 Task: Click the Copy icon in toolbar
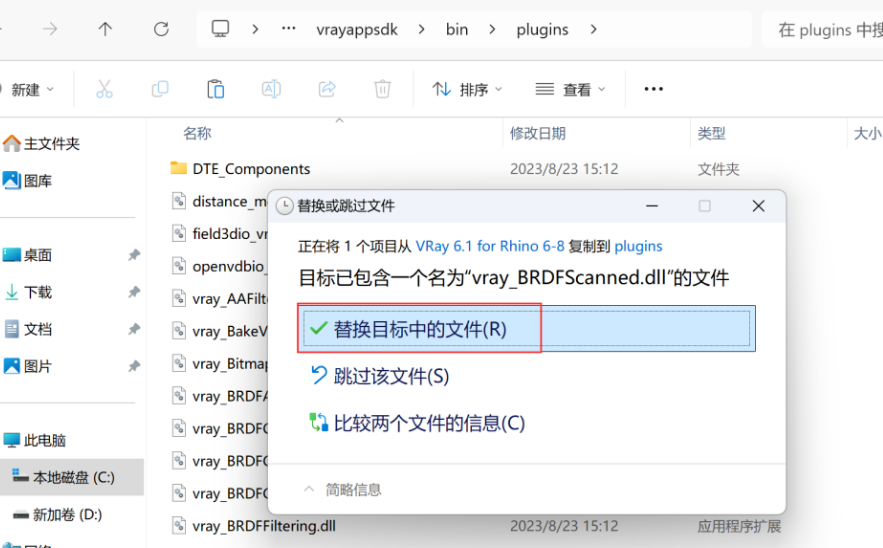pos(160,89)
